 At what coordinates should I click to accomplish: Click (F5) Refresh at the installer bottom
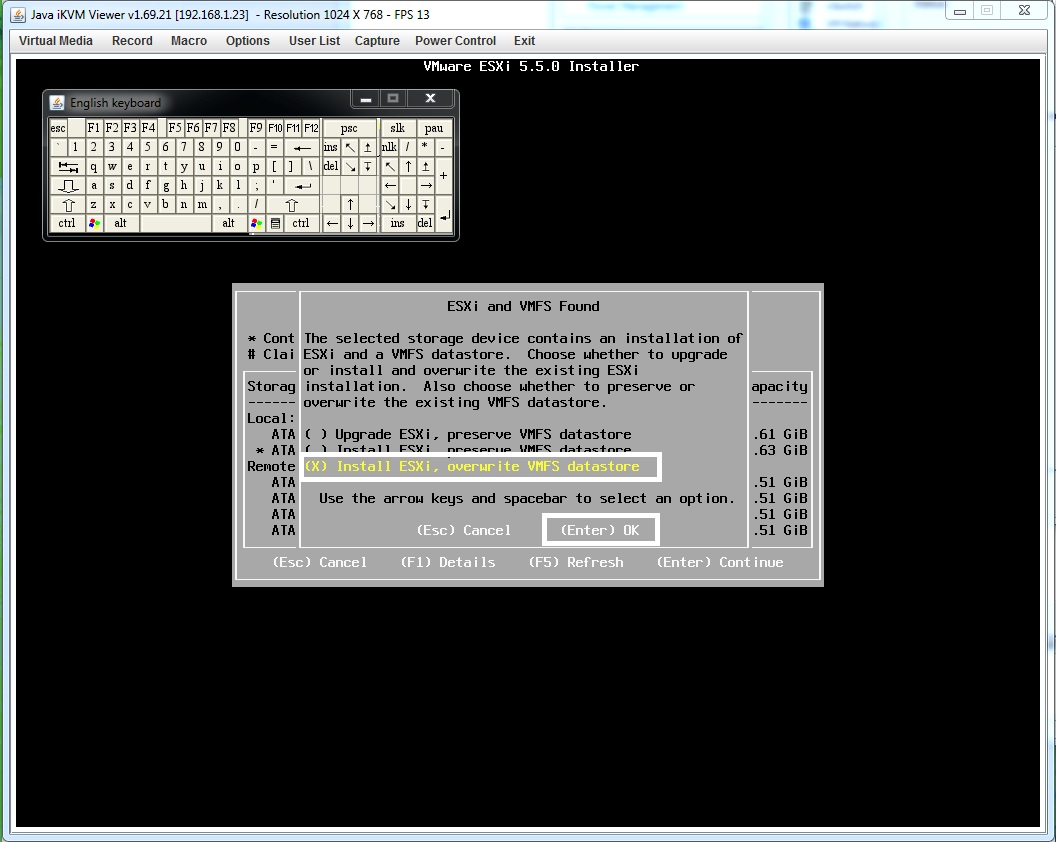tap(576, 562)
